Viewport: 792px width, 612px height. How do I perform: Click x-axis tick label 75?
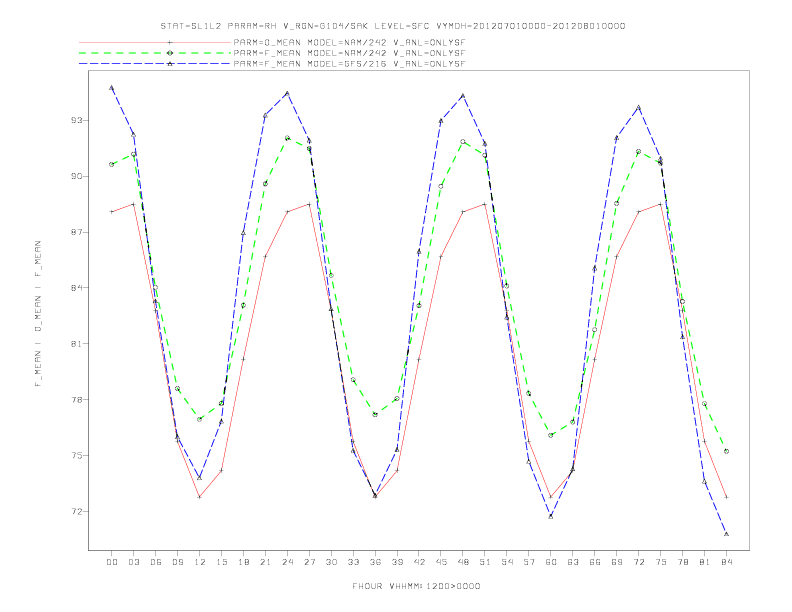pyautogui.click(x=661, y=562)
